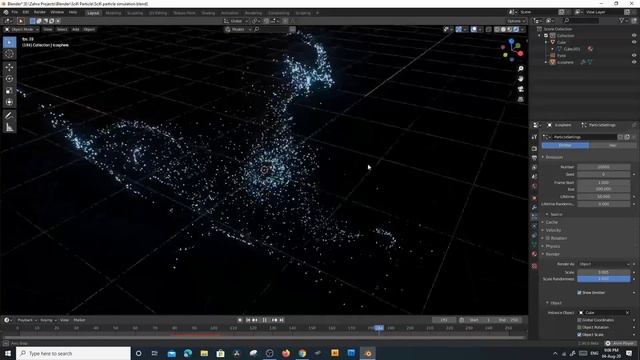Screen dimensions: 640x360
Task: Switch to the Layout workspace tab
Action: 93,13
